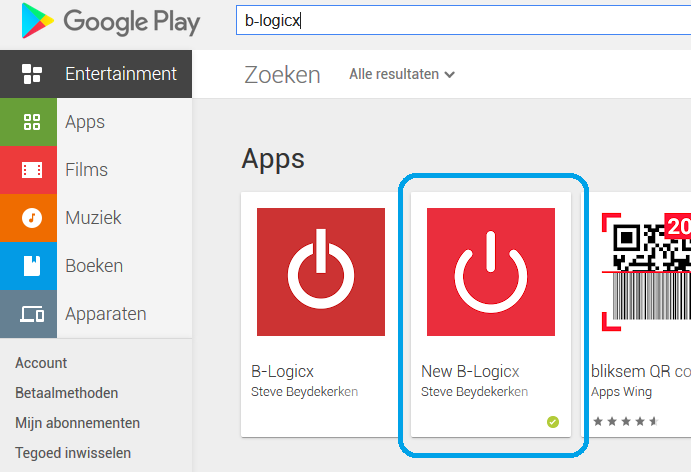Open the Muziek category

96,218
